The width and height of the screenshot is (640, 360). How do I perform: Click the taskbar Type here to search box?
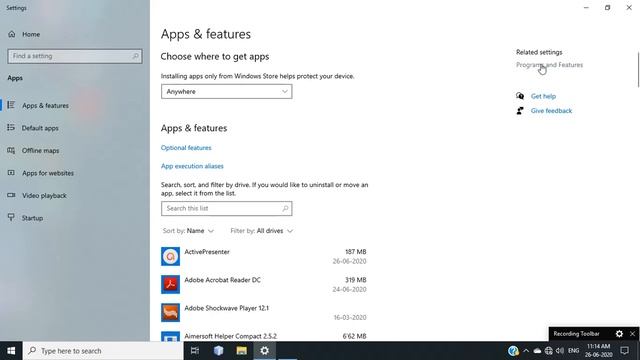pyautogui.click(x=103, y=351)
